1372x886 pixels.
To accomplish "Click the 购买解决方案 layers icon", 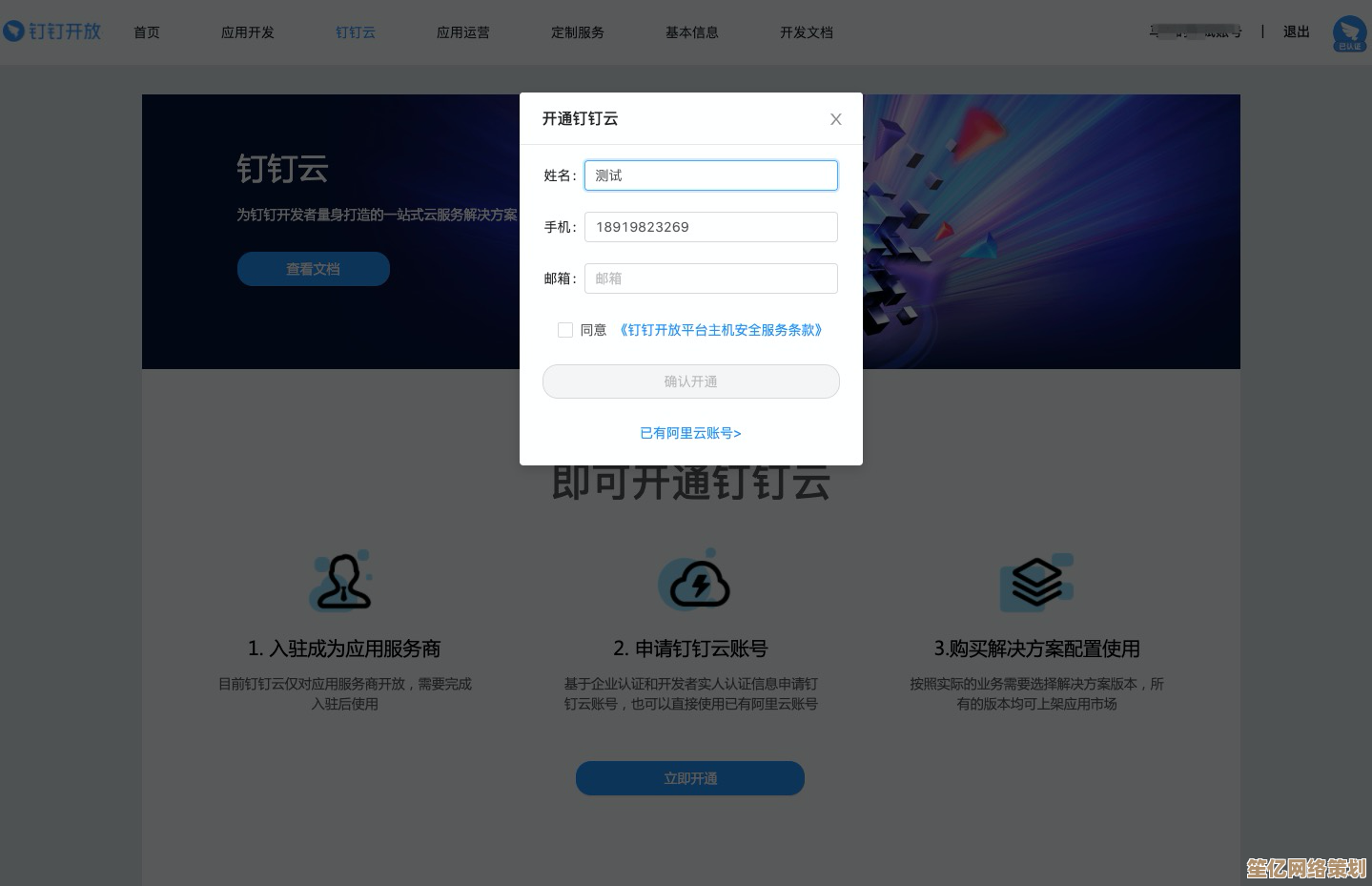I will pyautogui.click(x=1036, y=582).
